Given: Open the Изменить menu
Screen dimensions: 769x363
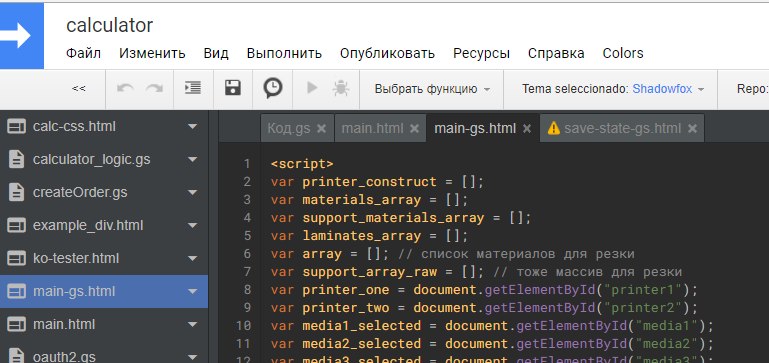Looking at the screenshot, I should pos(152,53).
